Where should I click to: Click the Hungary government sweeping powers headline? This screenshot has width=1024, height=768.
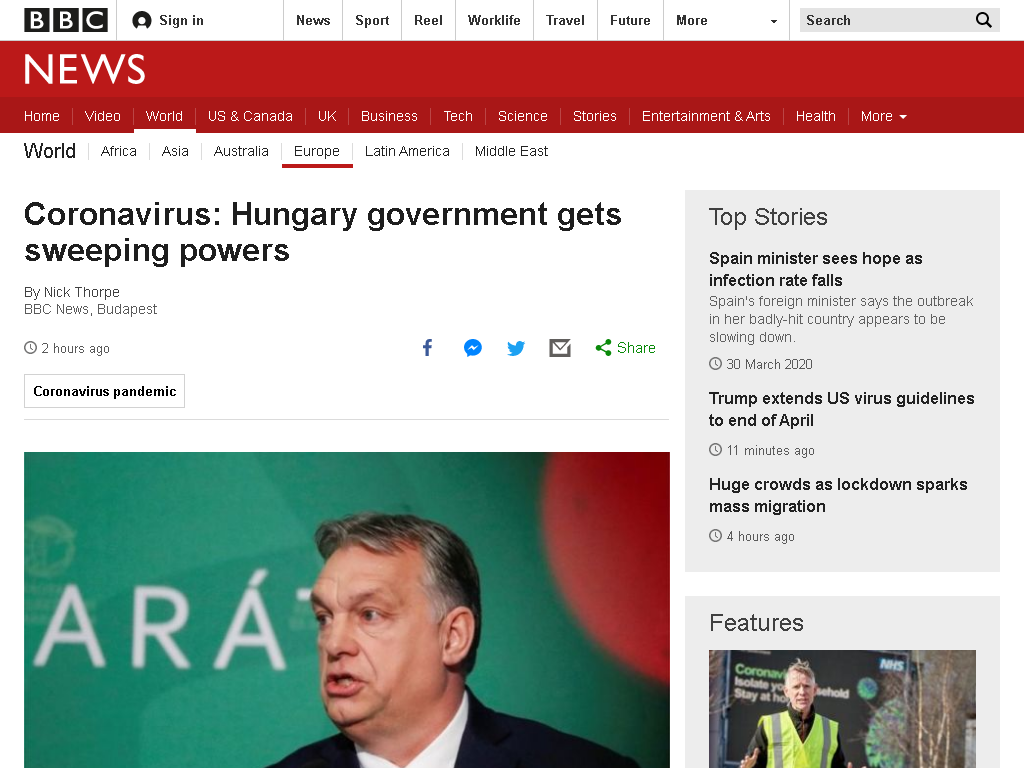pyautogui.click(x=323, y=232)
